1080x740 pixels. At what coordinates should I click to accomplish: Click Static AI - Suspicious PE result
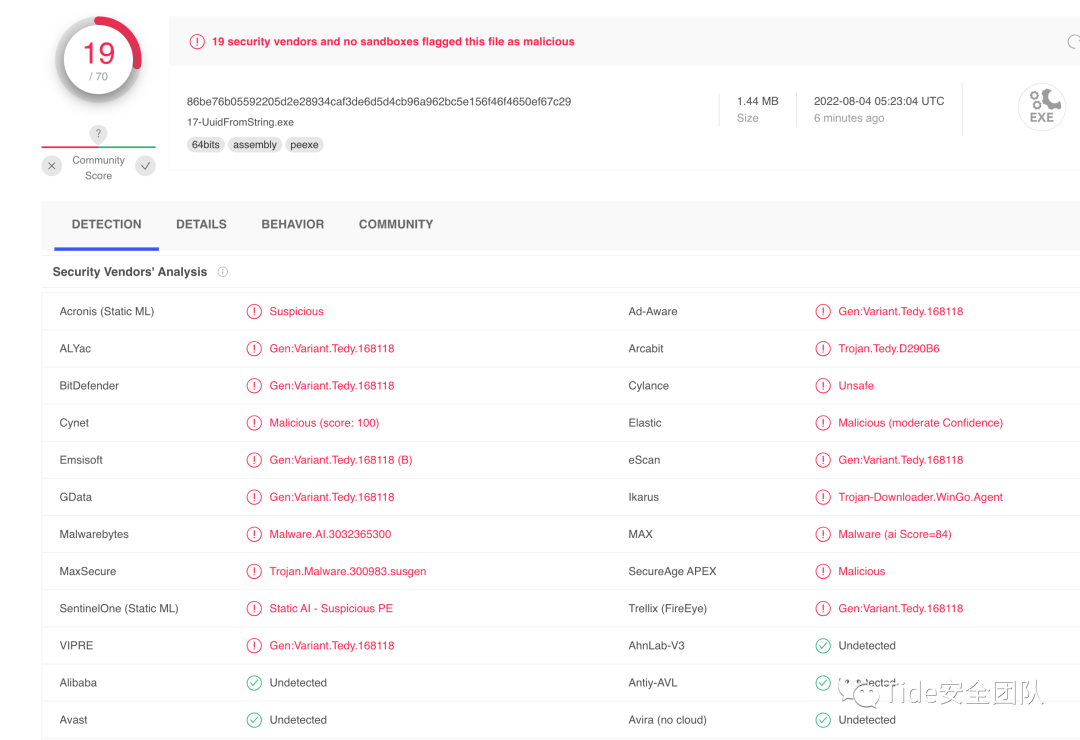point(331,608)
